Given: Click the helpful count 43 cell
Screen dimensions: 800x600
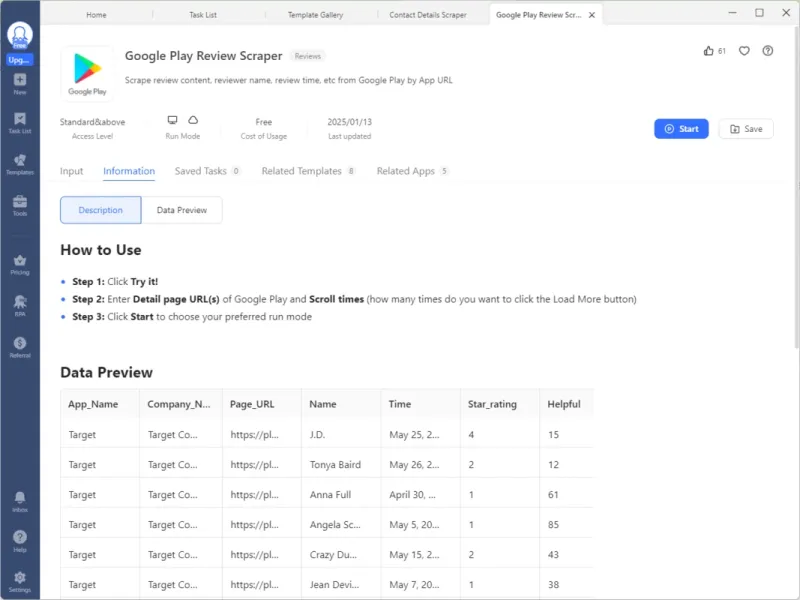Looking at the screenshot, I should [567, 555].
